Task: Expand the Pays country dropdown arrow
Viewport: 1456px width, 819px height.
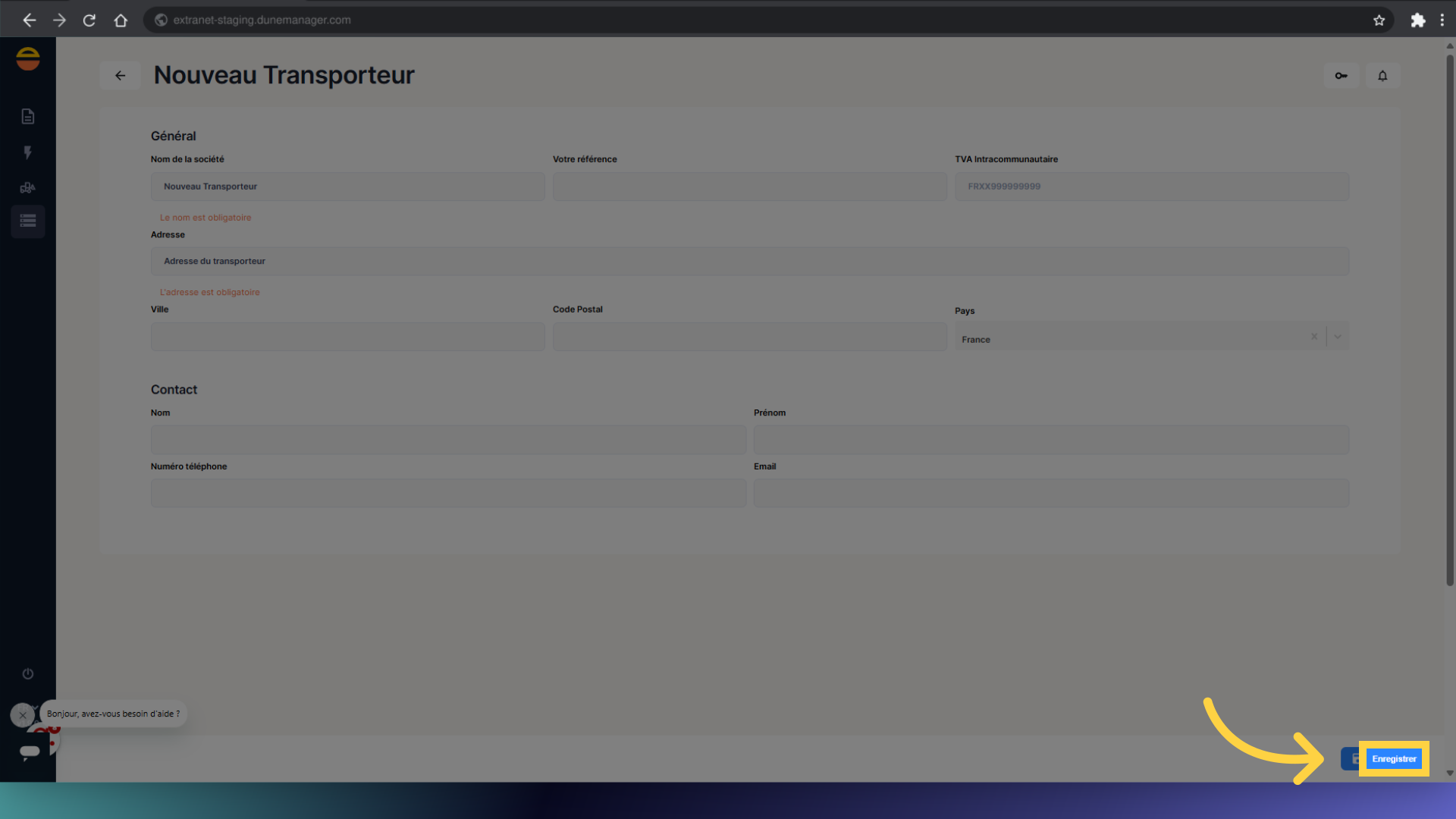Action: pyautogui.click(x=1338, y=337)
